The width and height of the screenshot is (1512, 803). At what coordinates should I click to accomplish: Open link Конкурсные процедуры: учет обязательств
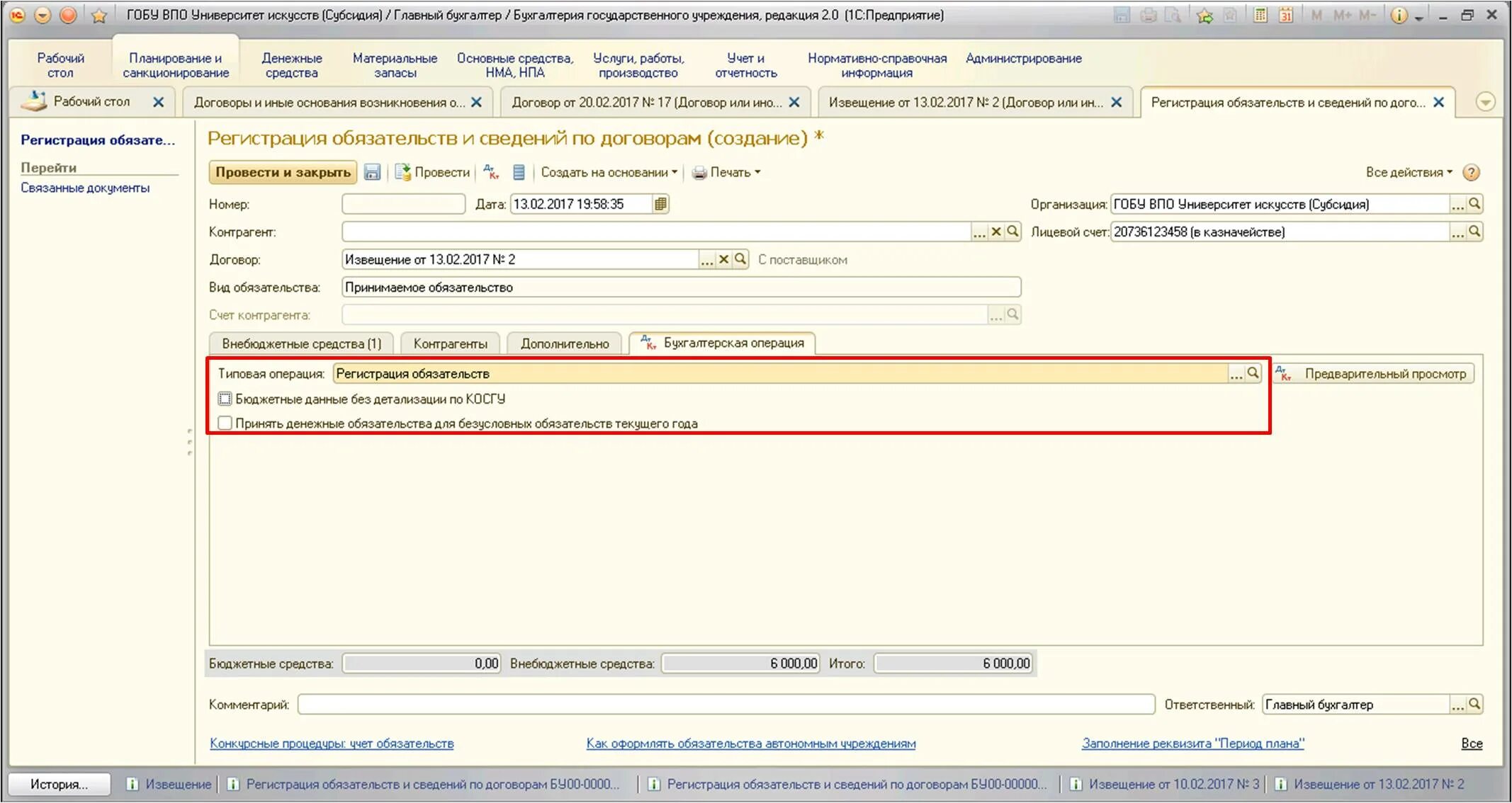point(332,744)
